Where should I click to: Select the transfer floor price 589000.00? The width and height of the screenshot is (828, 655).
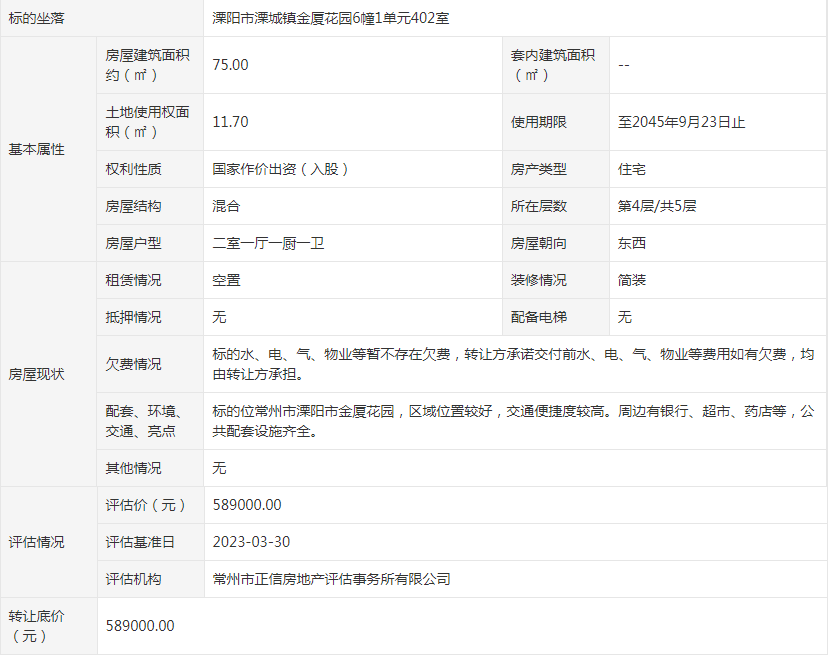tap(140, 626)
